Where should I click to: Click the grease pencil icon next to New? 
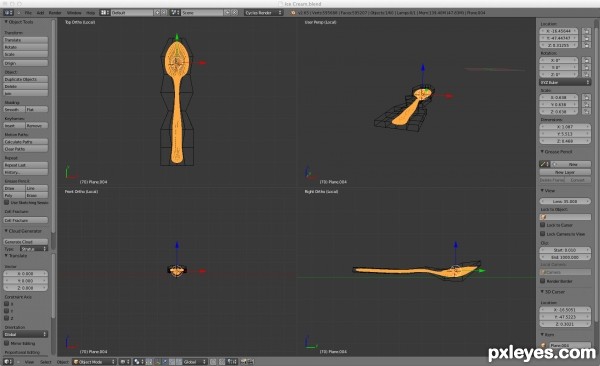pos(544,164)
